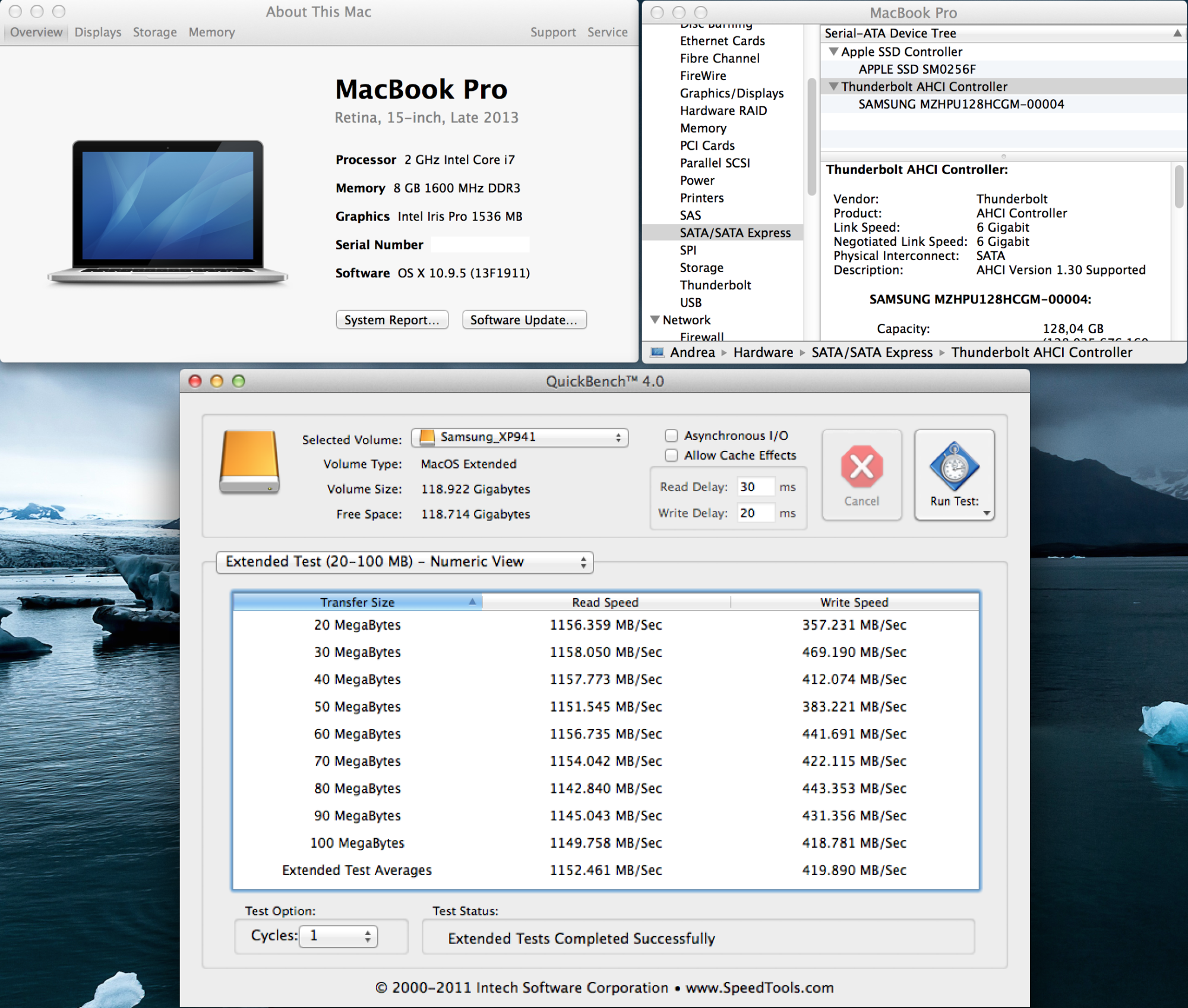The width and height of the screenshot is (1188, 1008).
Task: Switch to the Displays tab
Action: point(98,32)
